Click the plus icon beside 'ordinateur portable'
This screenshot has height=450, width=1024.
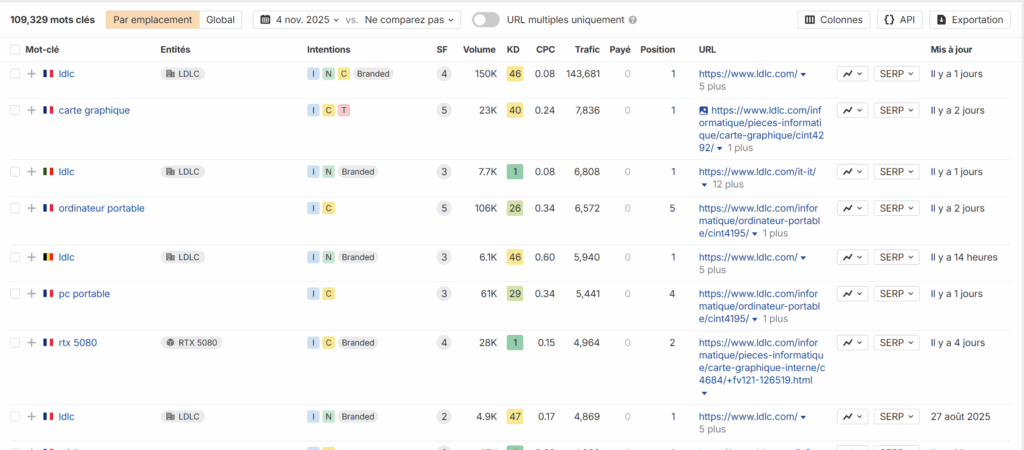click(31, 208)
